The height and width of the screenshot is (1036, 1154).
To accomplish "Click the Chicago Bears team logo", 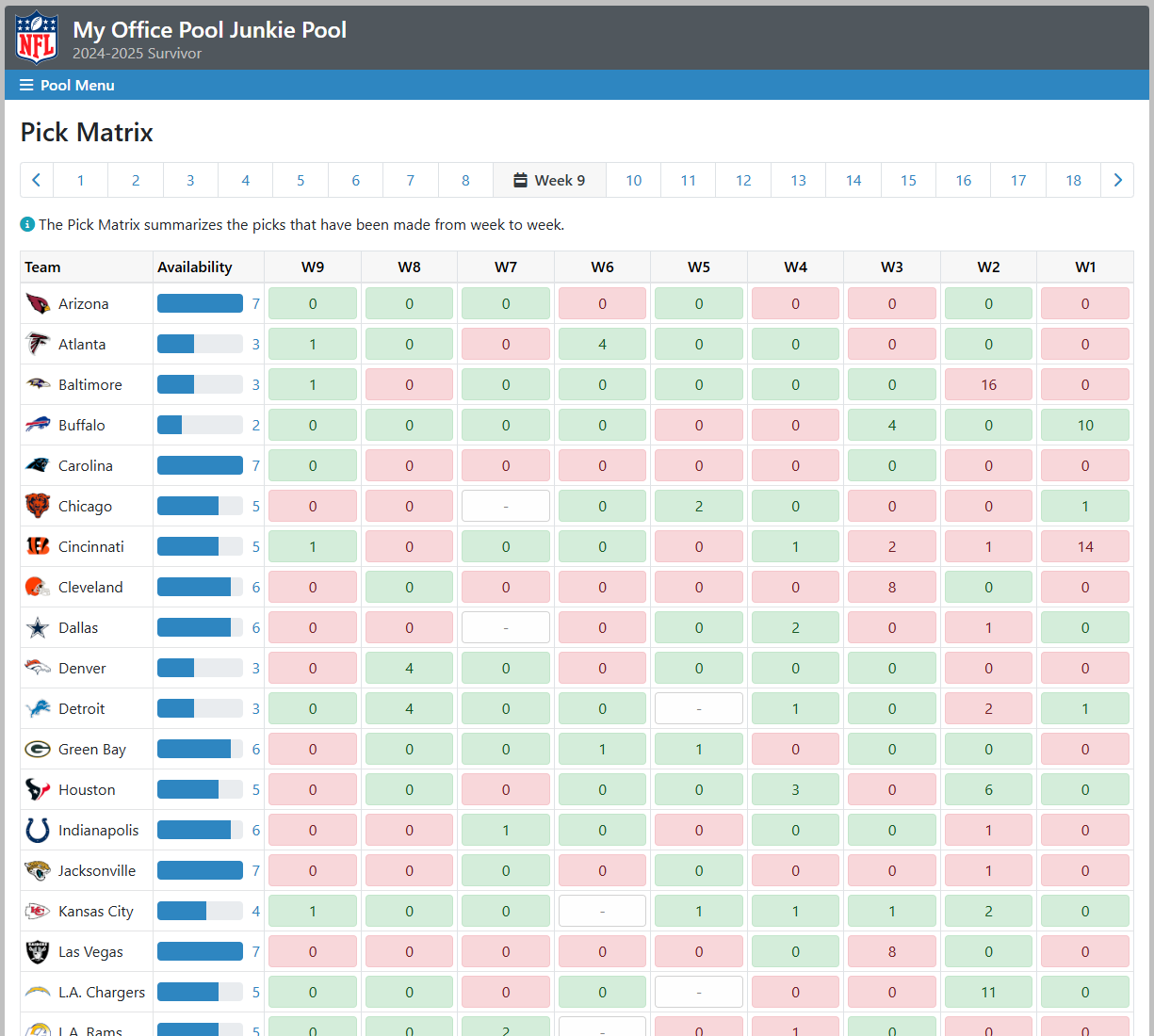I will tap(38, 507).
